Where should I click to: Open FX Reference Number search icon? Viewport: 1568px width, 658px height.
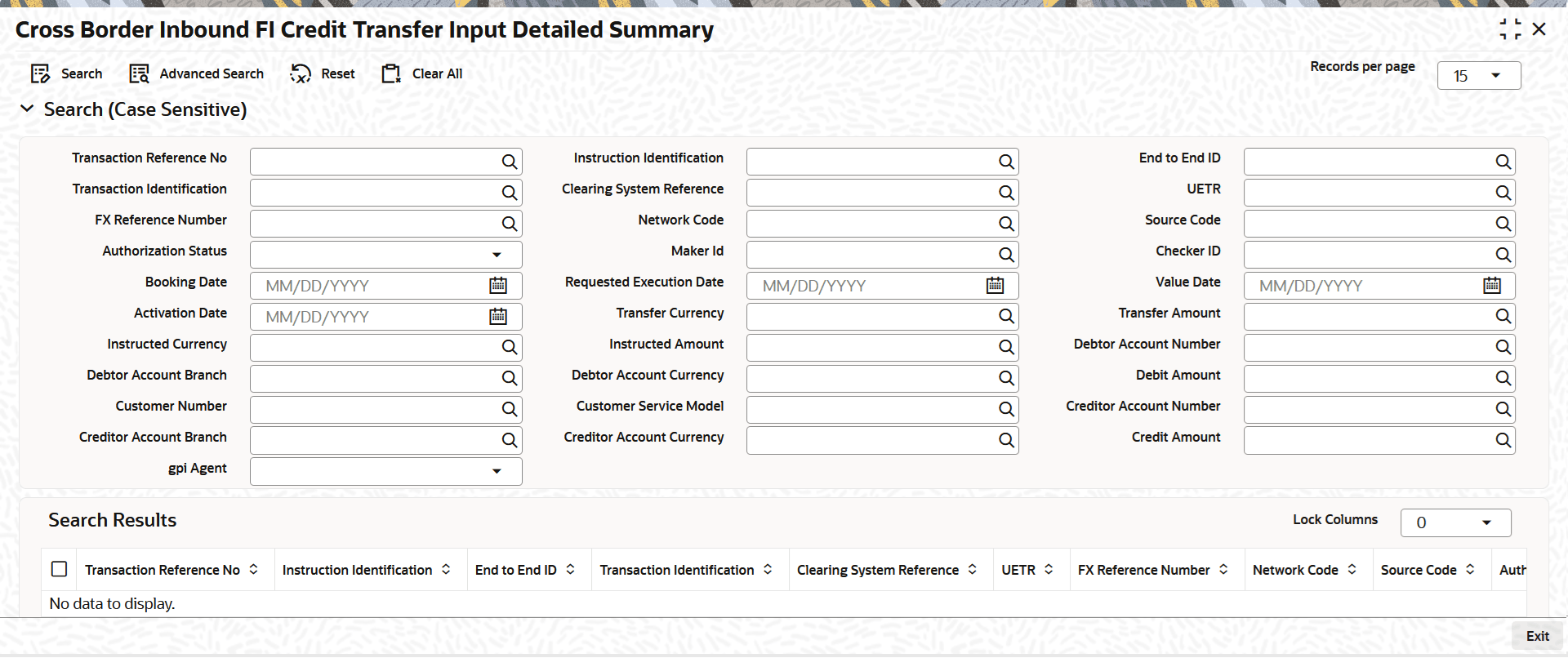coord(510,224)
